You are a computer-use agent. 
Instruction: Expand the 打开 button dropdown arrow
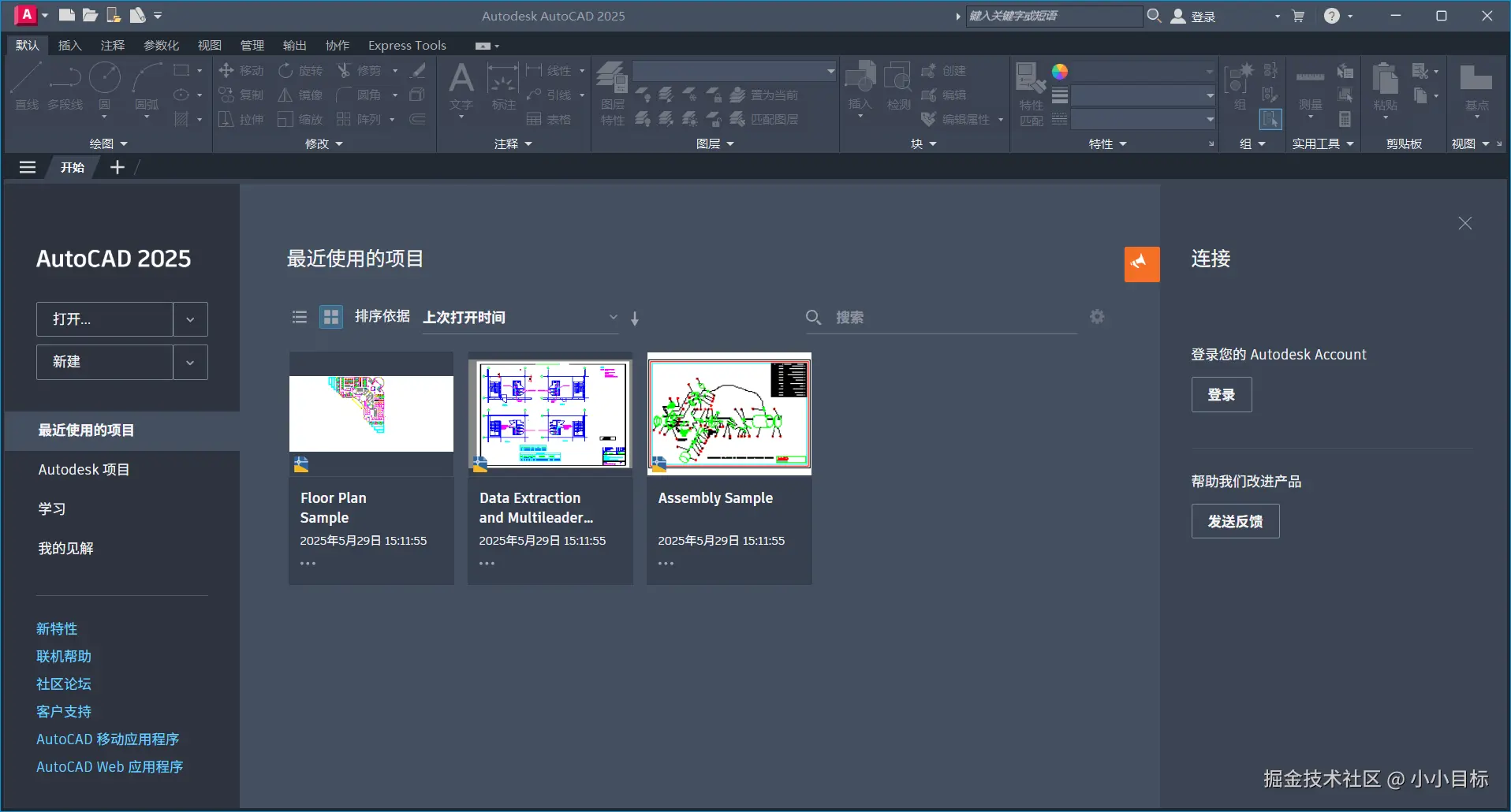(190, 319)
